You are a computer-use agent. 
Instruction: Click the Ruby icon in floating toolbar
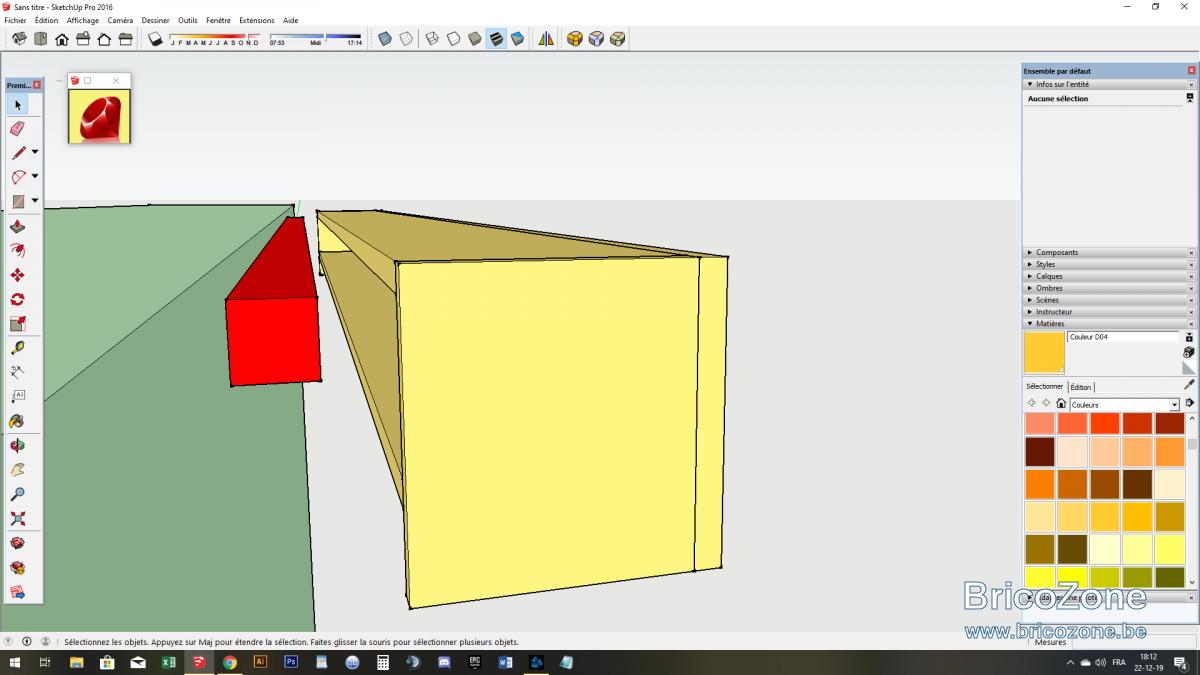(x=99, y=116)
